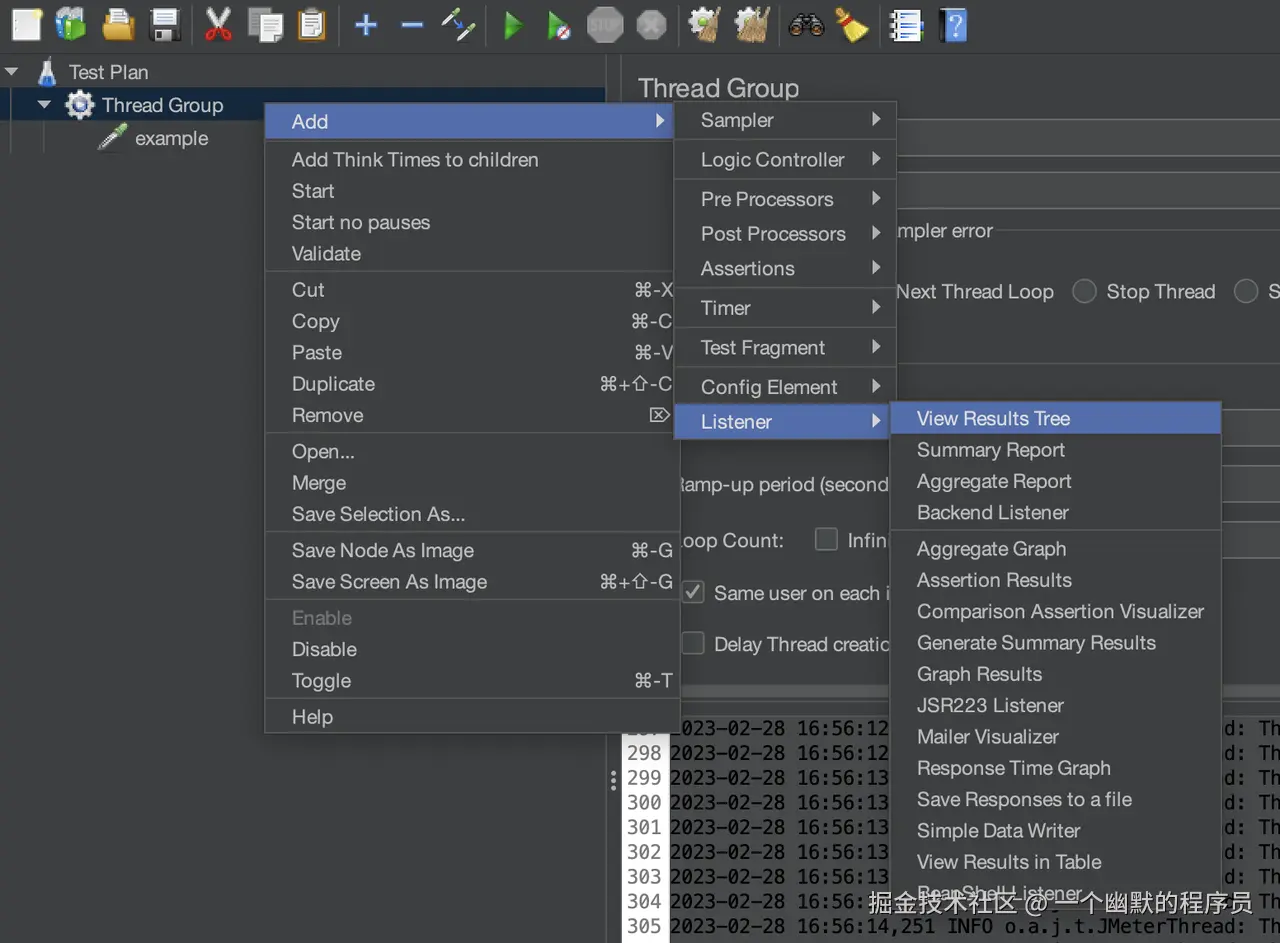Click the Reset Search yellow brush icon
This screenshot has height=943, width=1280.
852,25
